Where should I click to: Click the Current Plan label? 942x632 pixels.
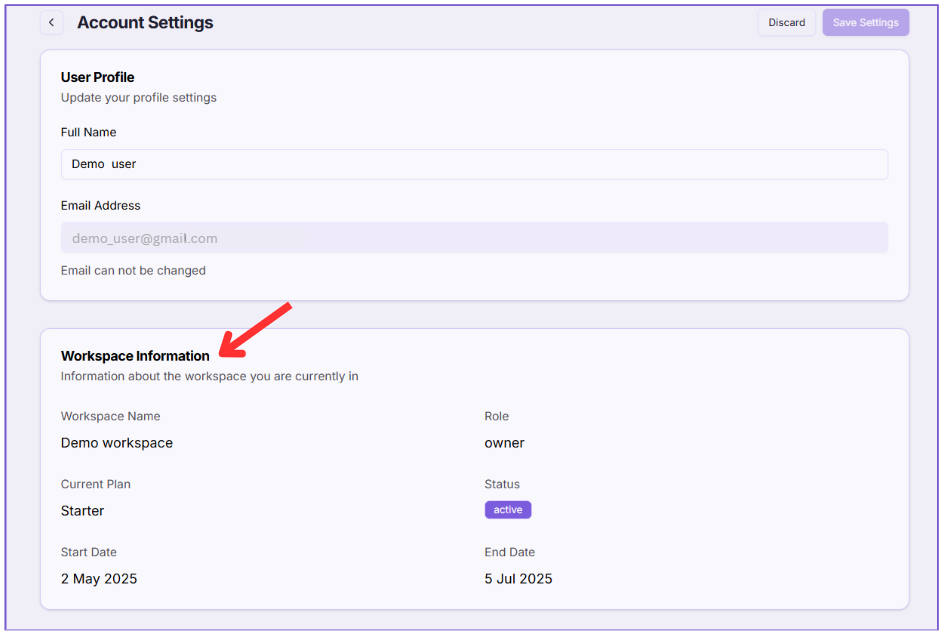coord(95,484)
